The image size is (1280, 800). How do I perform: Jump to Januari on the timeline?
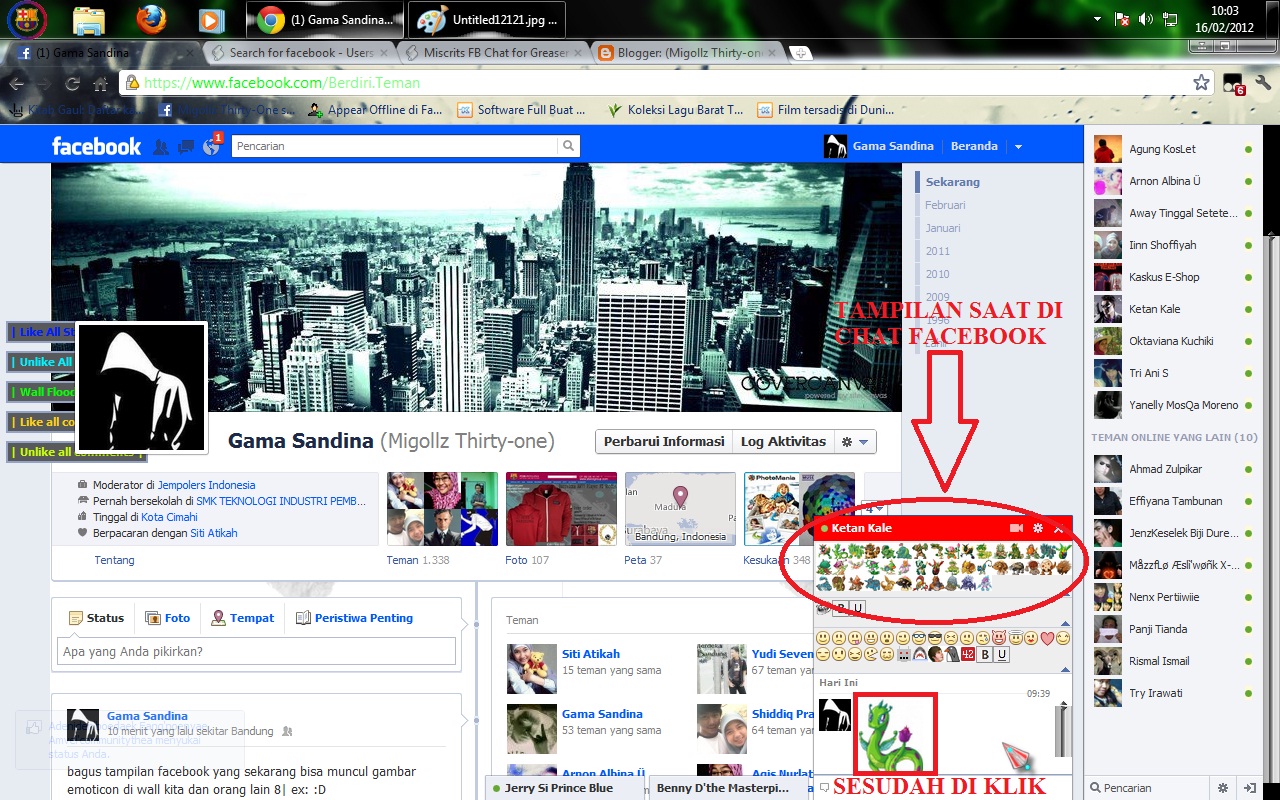click(943, 228)
